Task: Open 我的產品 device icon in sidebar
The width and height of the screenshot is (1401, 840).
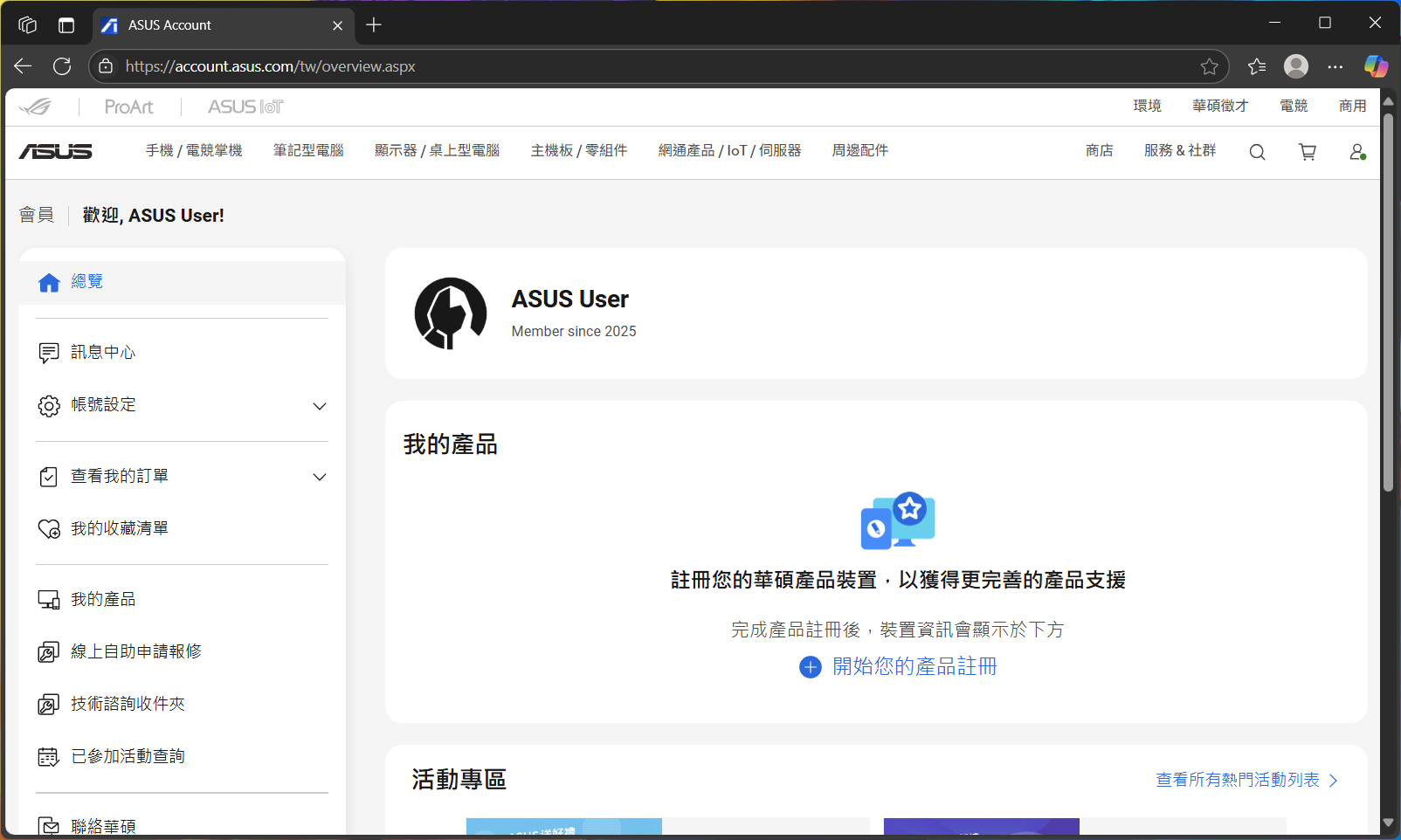Action: tap(49, 600)
